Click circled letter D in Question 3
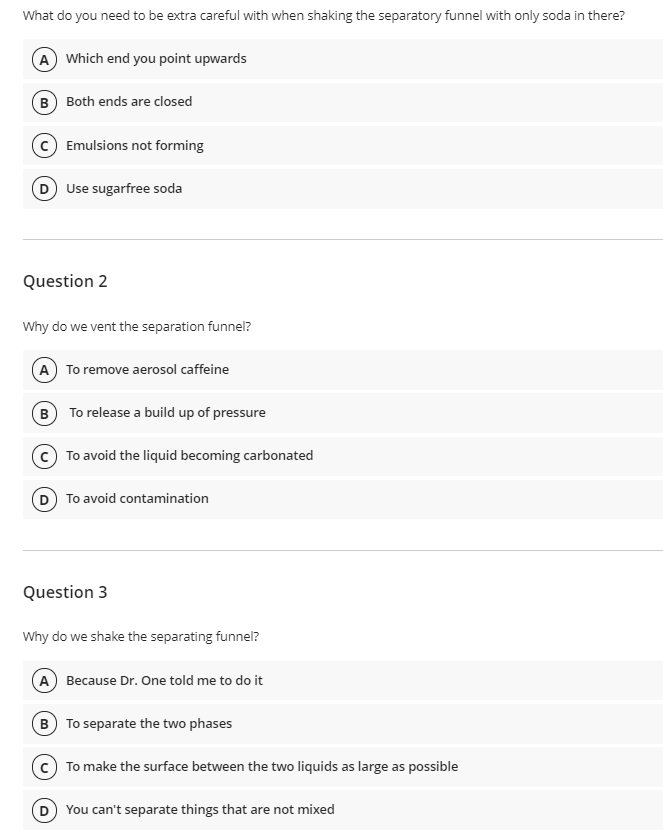The image size is (663, 835). (x=45, y=809)
